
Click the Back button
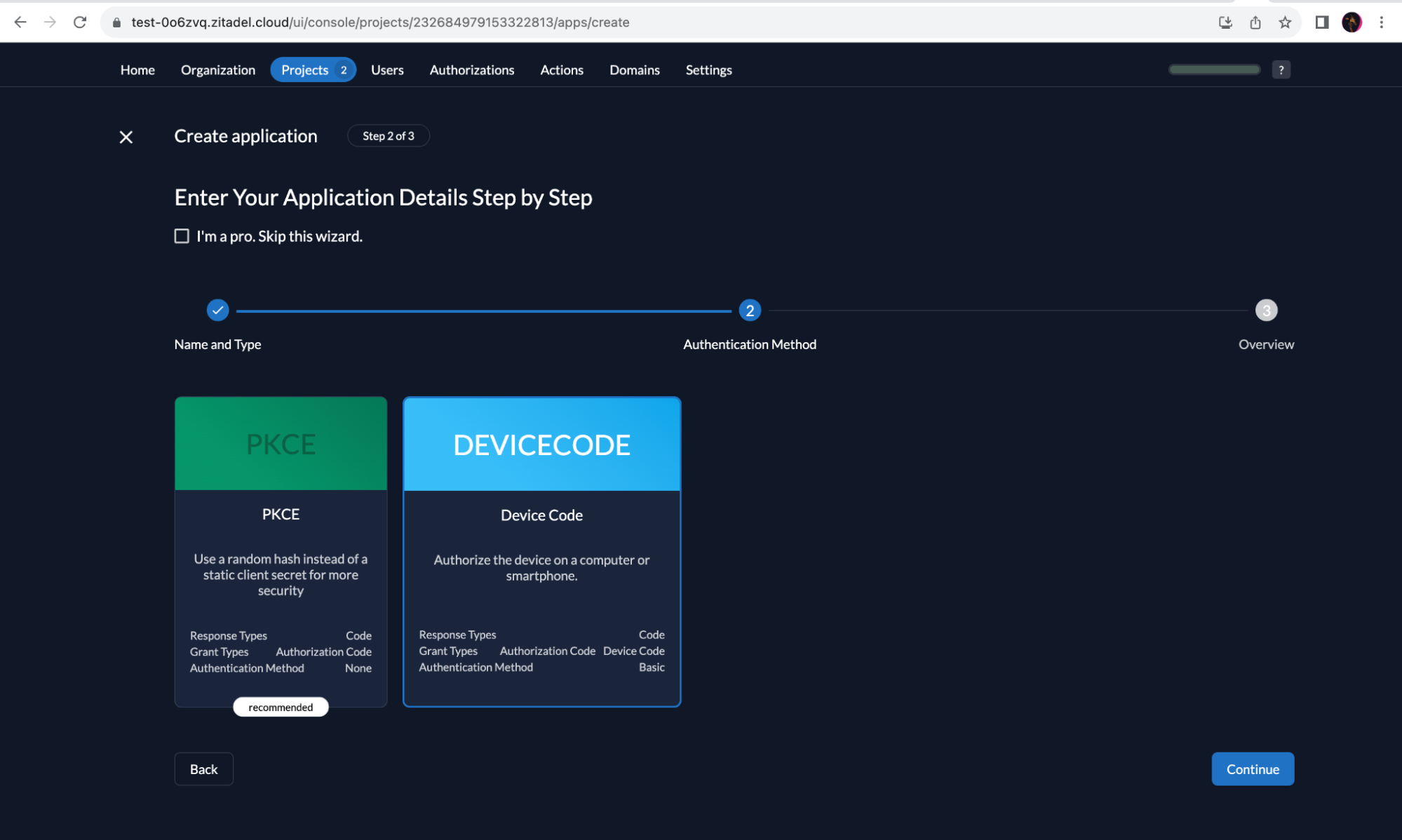(x=203, y=769)
